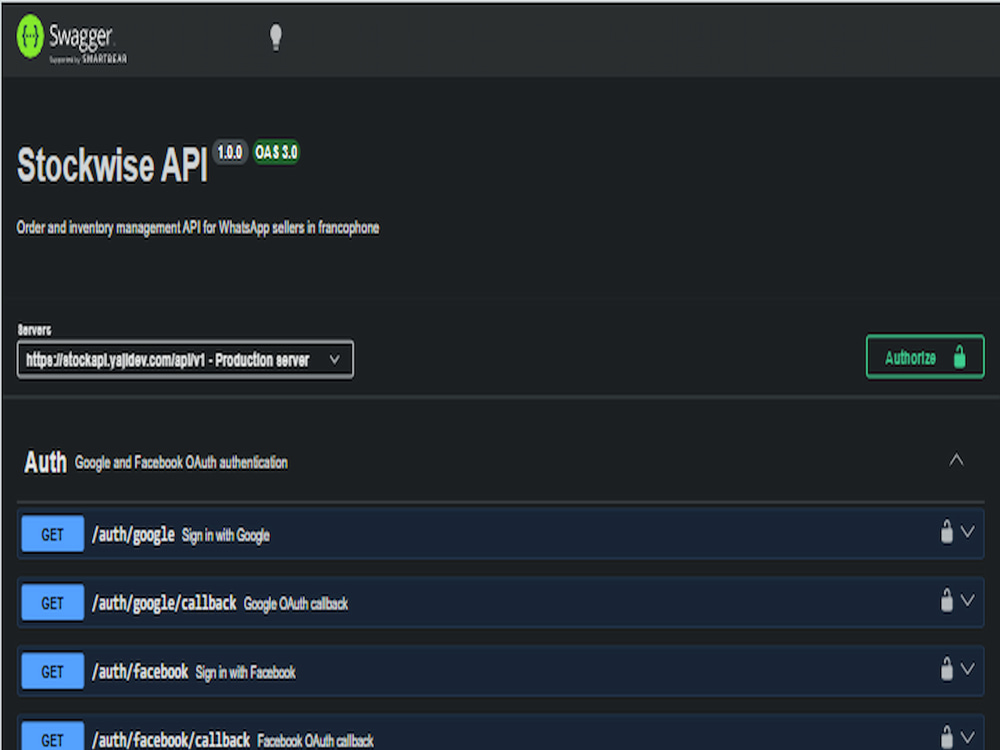Click the /auth/google path text

(x=133, y=534)
